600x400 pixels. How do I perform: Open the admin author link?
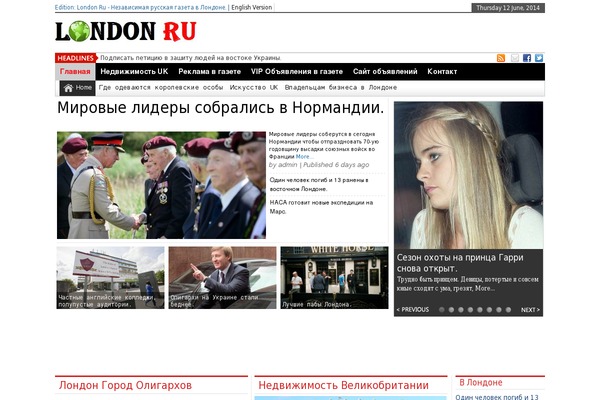(x=287, y=165)
